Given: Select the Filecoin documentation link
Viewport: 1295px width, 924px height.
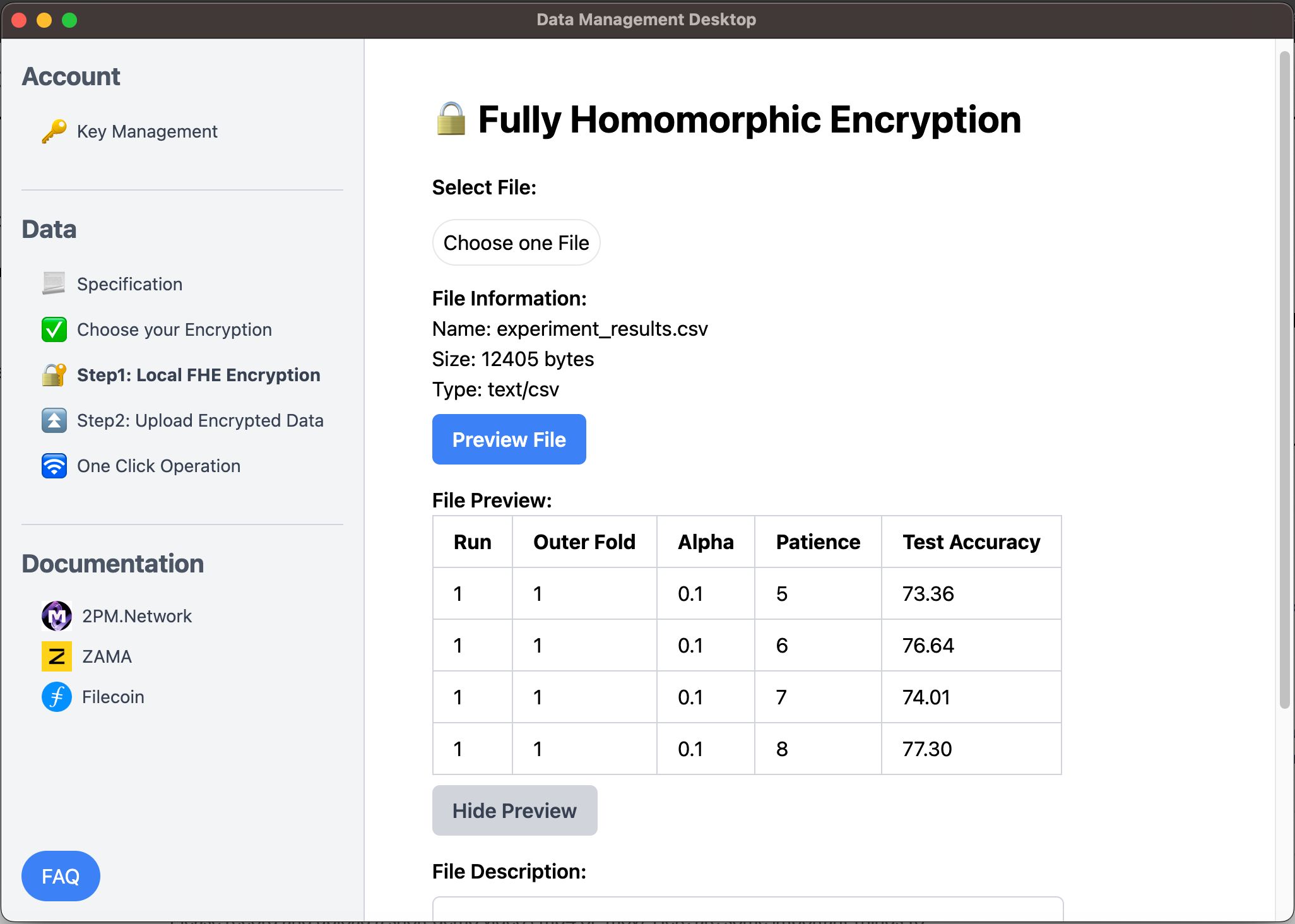Looking at the screenshot, I should click(113, 697).
